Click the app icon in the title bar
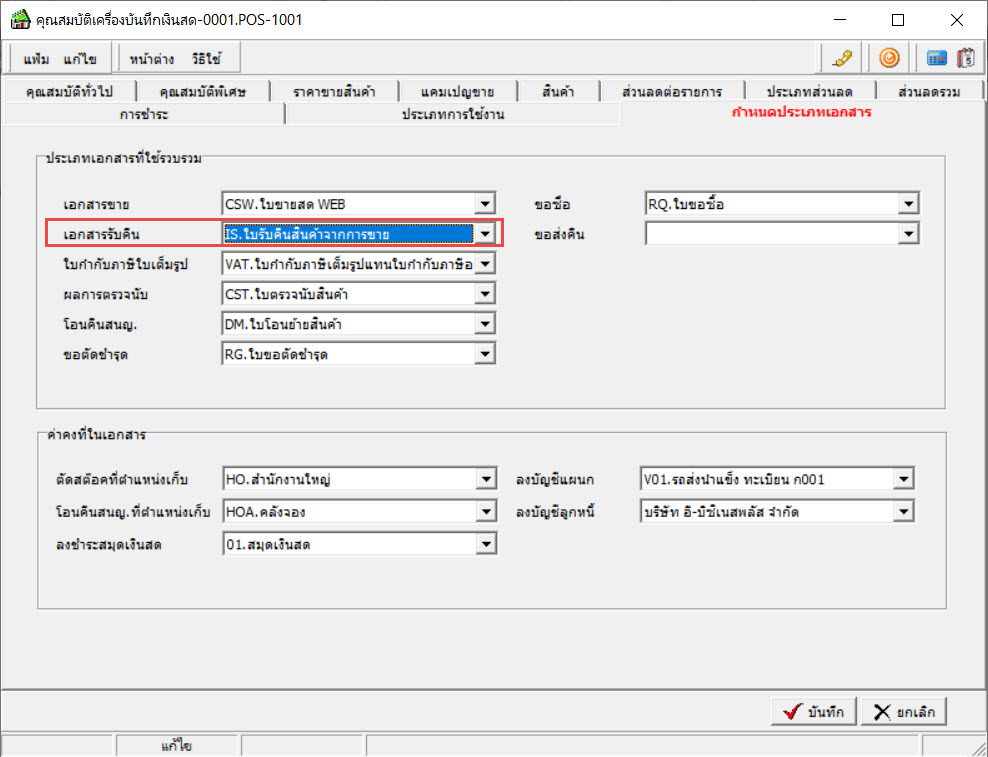The height and width of the screenshot is (757, 988). pyautogui.click(x=20, y=20)
